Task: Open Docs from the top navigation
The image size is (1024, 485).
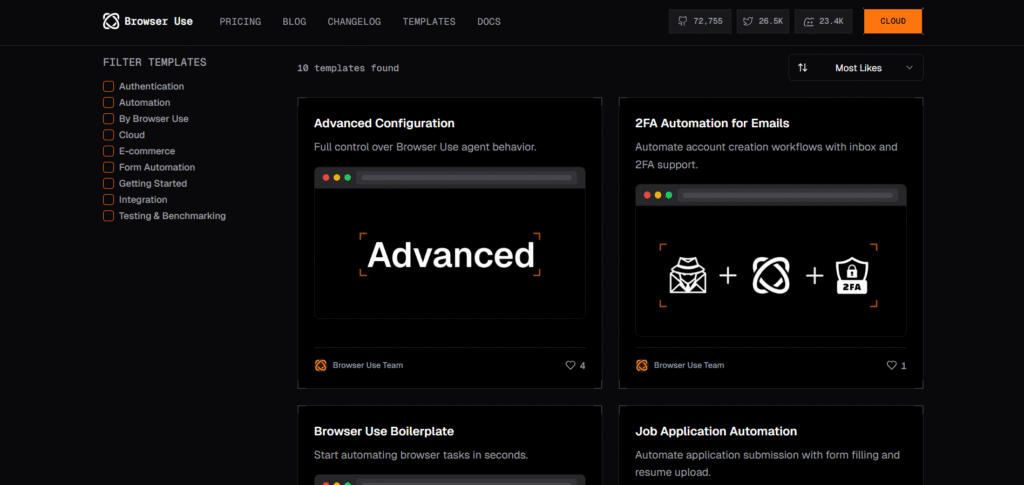Action: (489, 21)
